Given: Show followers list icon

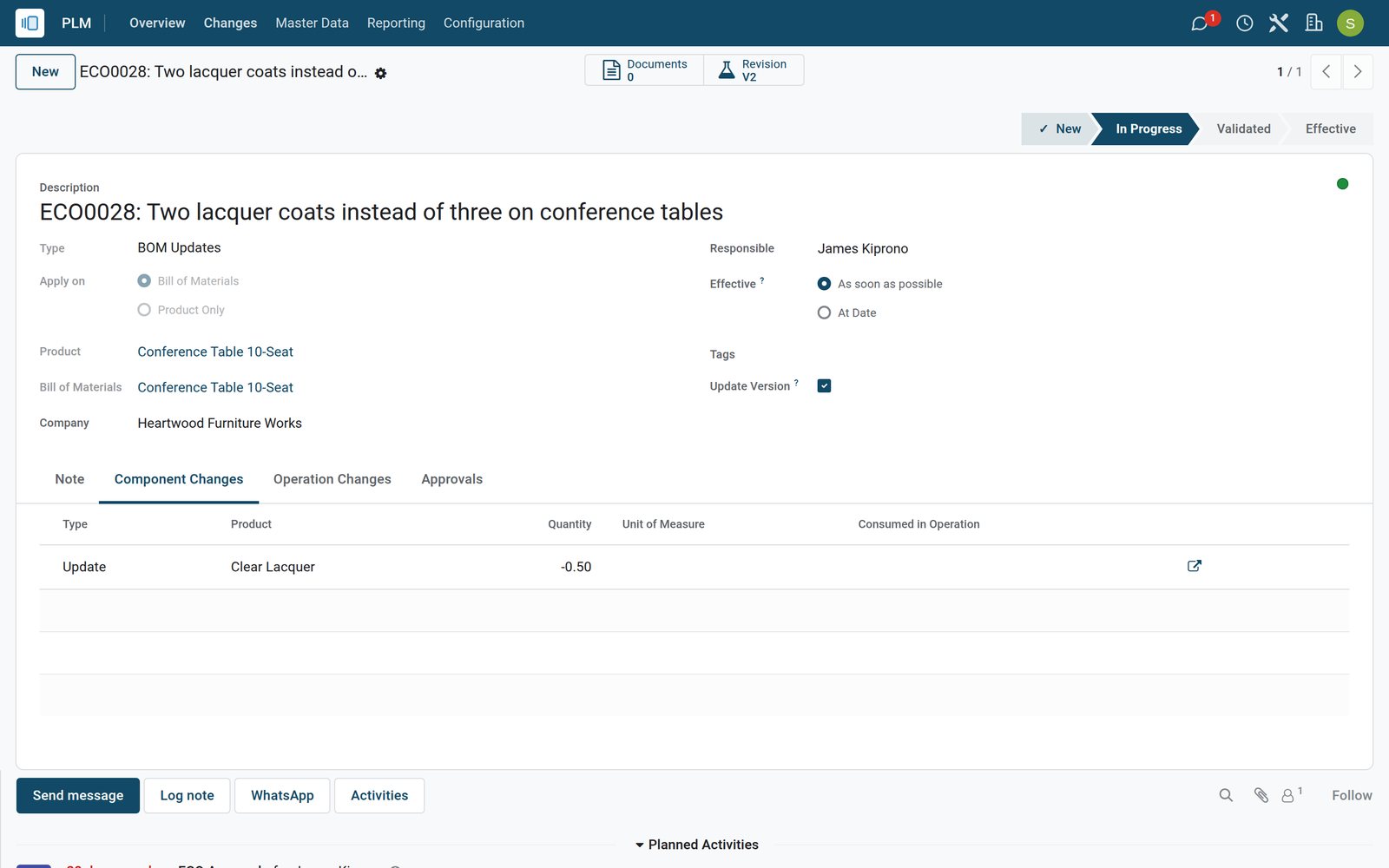Looking at the screenshot, I should pos(1293,794).
